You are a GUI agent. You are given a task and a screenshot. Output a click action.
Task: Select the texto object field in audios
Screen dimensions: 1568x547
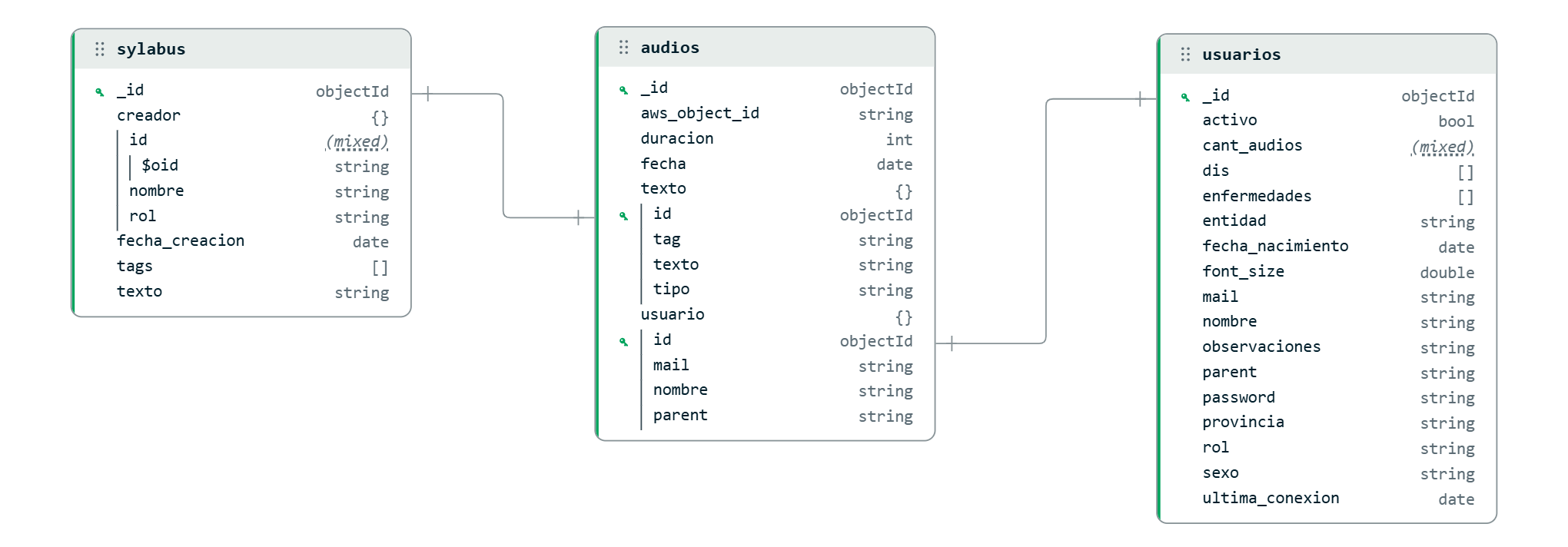[x=663, y=188]
